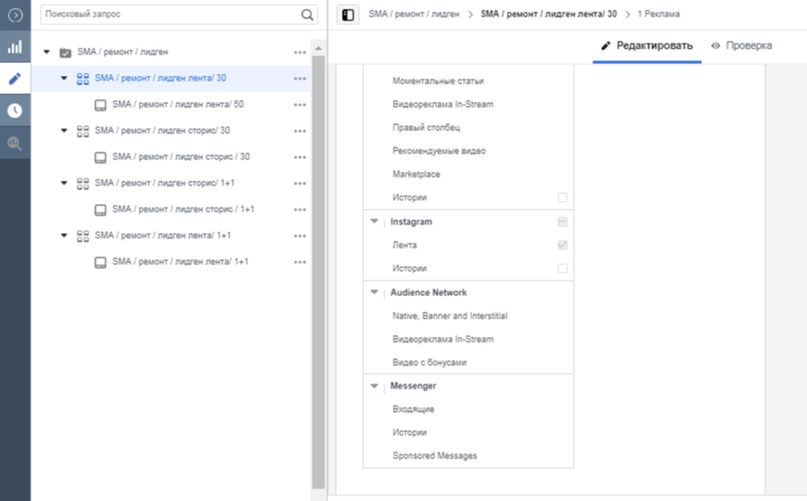
Task: Click the bar chart icon in left sidebar
Action: pos(15,47)
